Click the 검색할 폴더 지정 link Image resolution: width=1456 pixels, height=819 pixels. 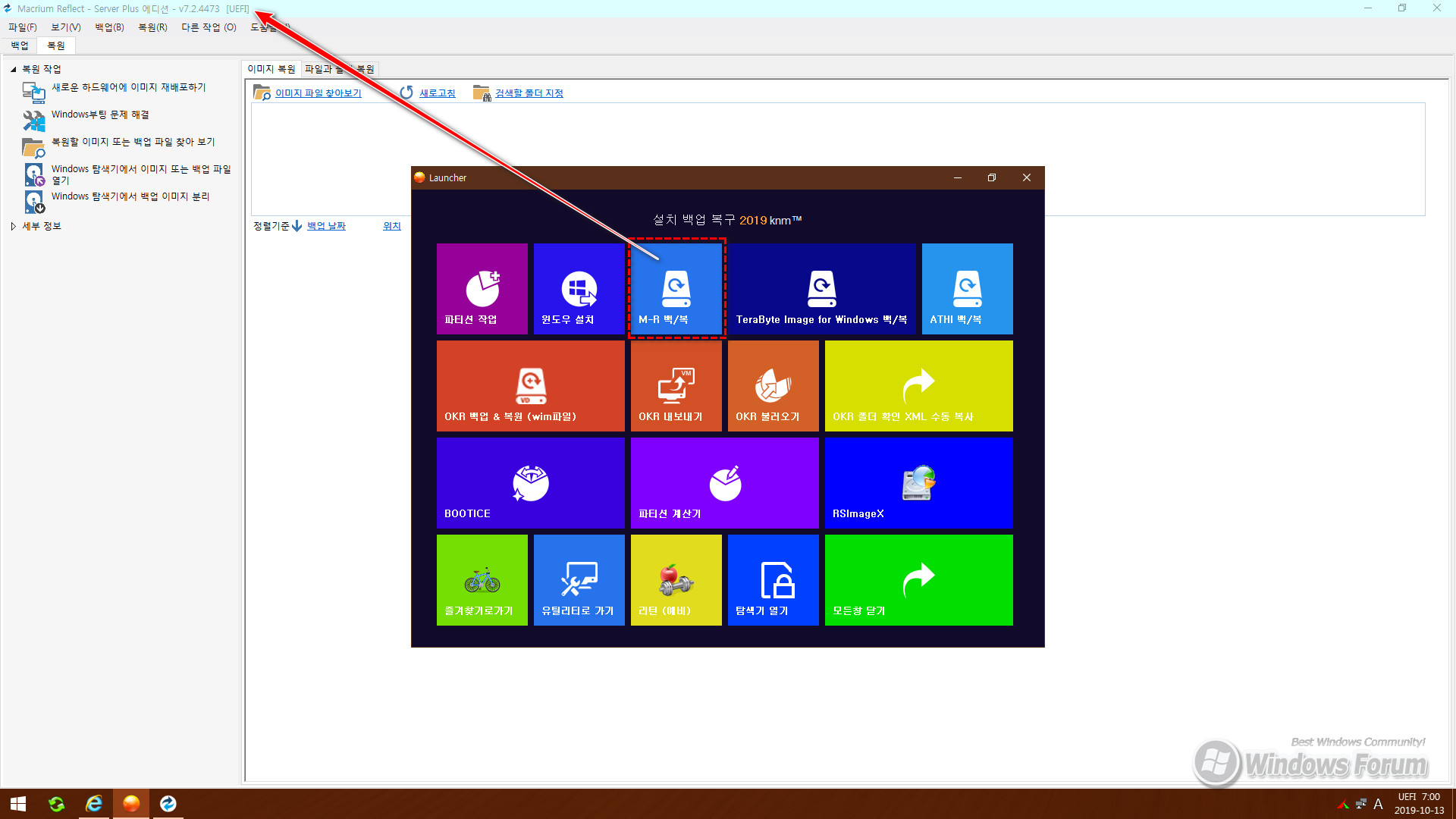coord(529,93)
